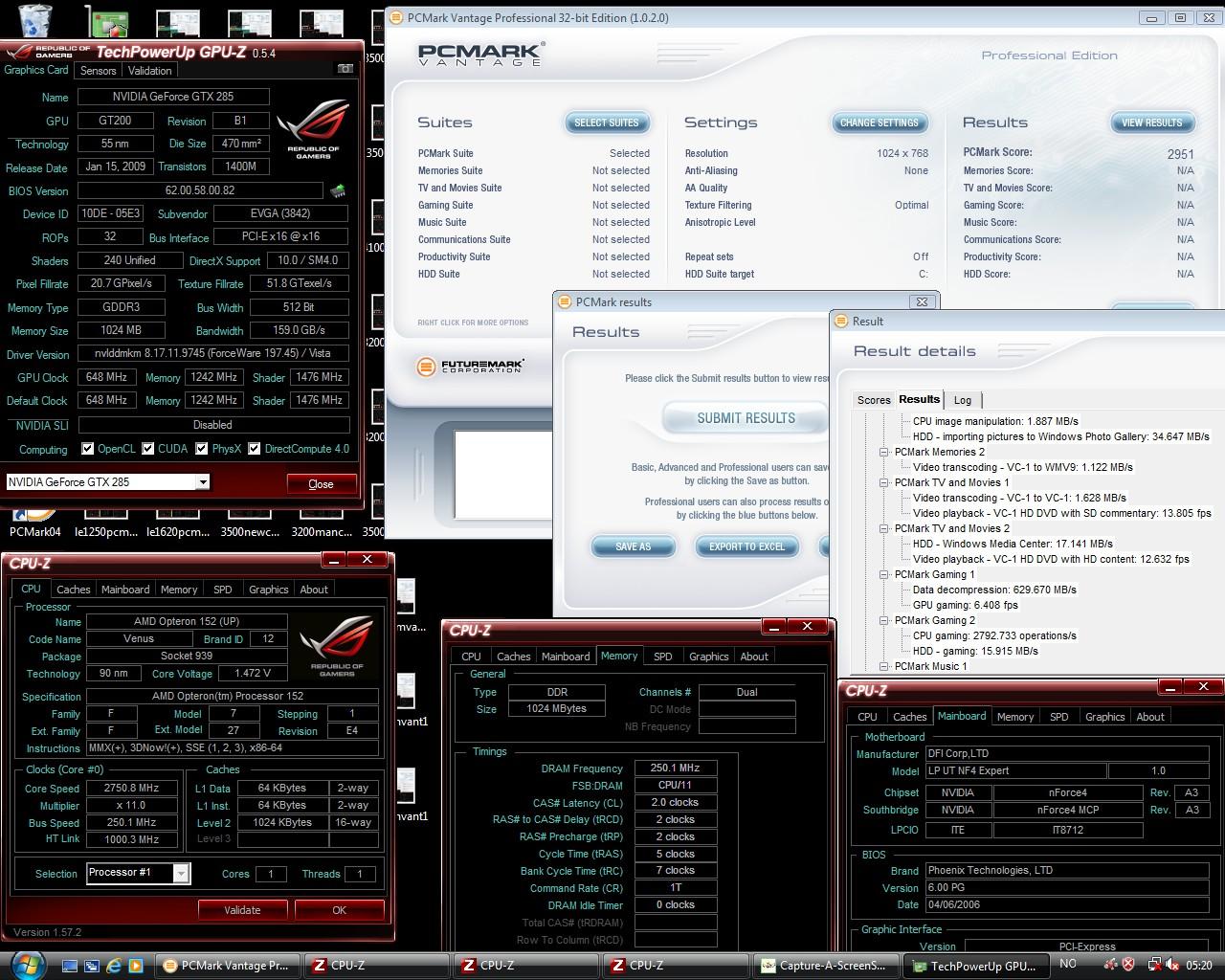Collapse the PCMark Memories 2 tree node
Screen dimensions: 1225x980
pyautogui.click(x=884, y=452)
